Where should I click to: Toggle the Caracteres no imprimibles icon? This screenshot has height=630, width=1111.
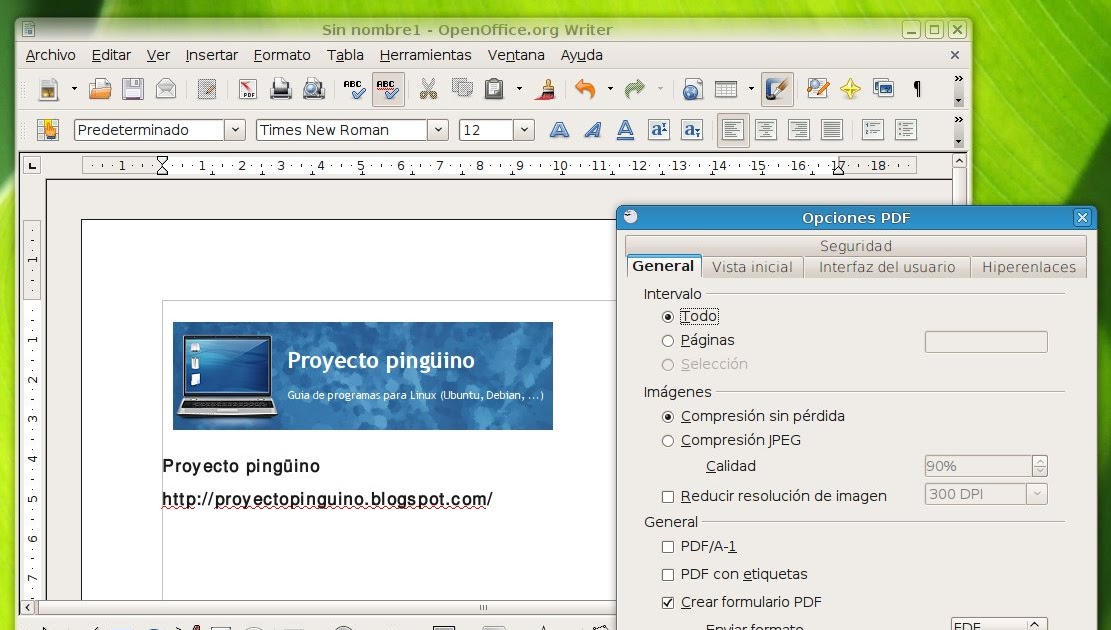[x=917, y=89]
